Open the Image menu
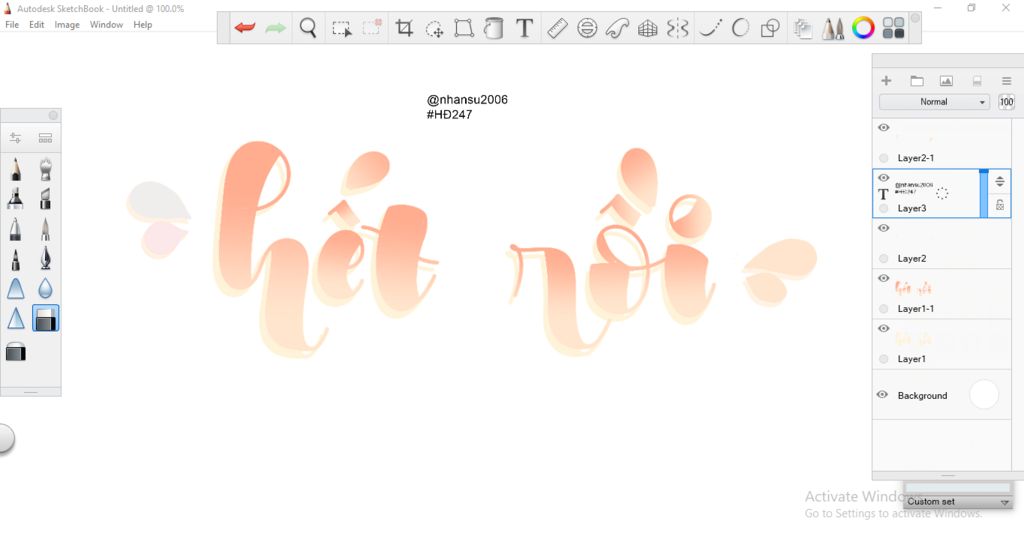Viewport: 1024px width, 545px height. [67, 25]
